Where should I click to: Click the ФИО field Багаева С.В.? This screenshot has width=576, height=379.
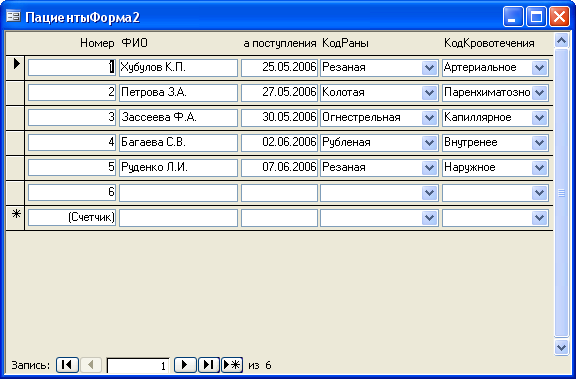[178, 143]
